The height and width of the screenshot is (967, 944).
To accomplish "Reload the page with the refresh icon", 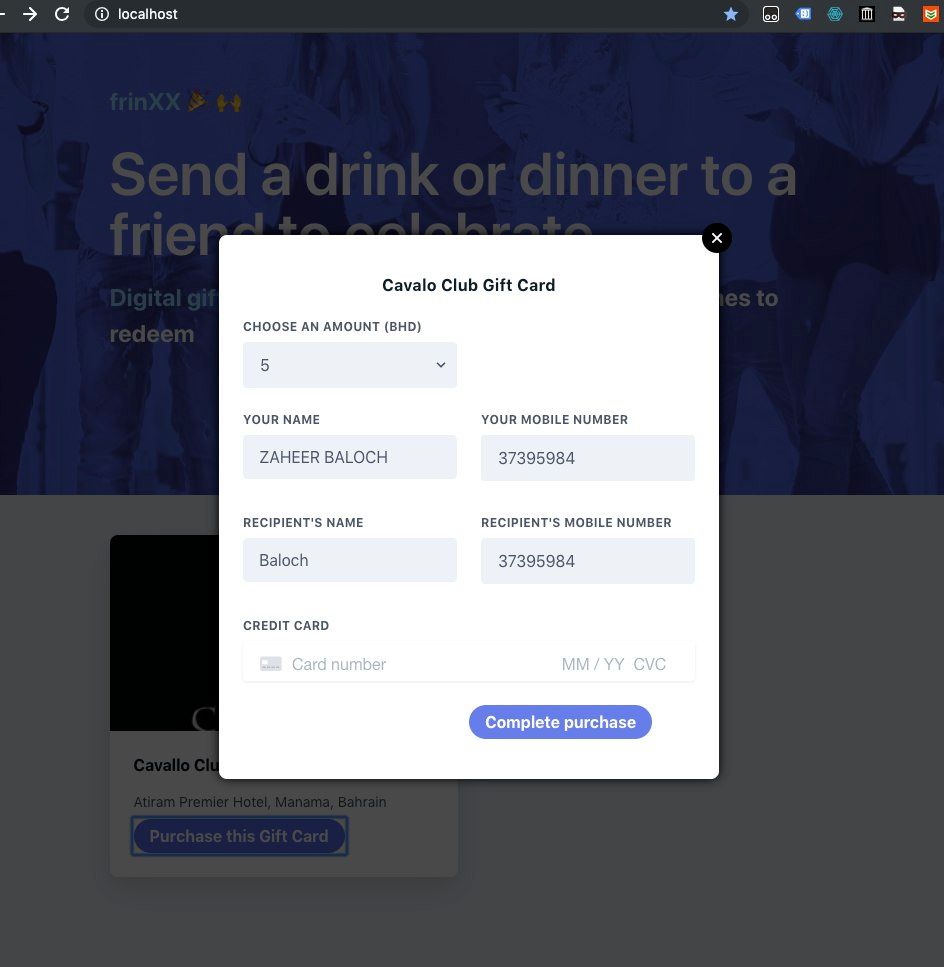I will tap(62, 14).
